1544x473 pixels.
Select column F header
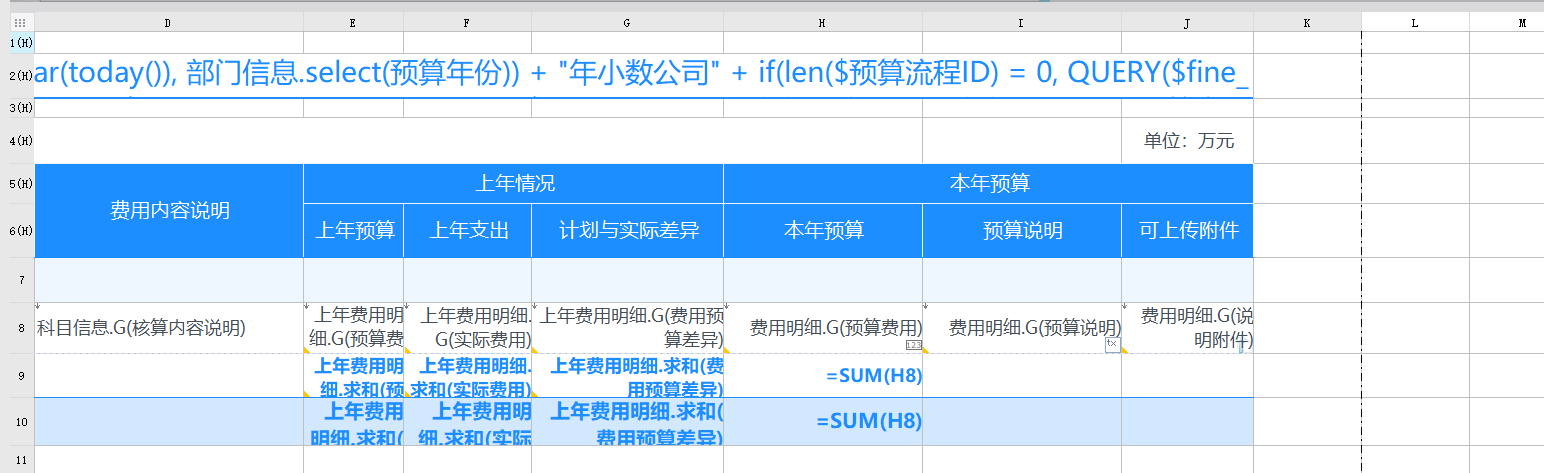click(x=467, y=22)
